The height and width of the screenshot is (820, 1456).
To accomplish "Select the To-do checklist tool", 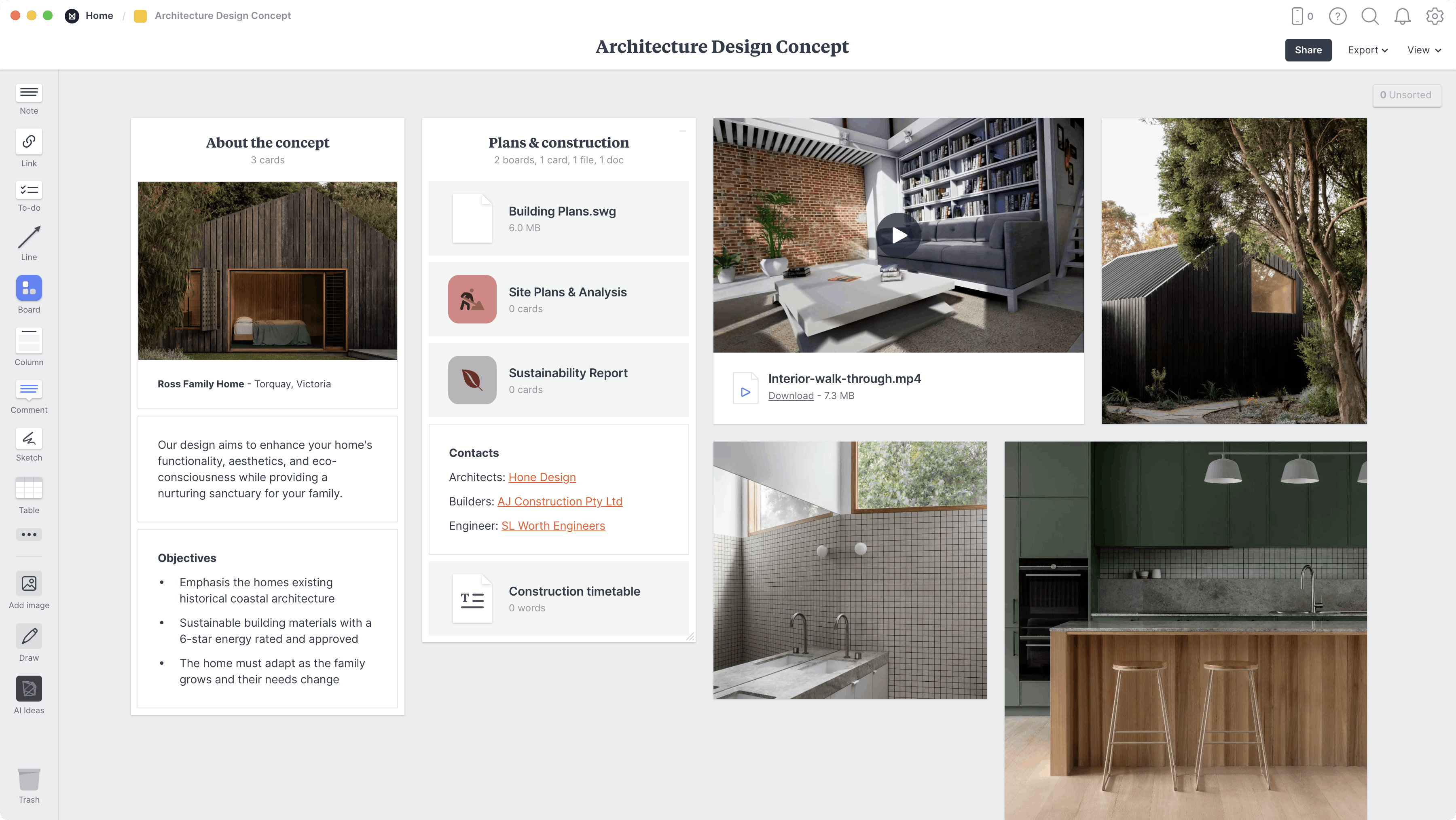I will (x=29, y=190).
